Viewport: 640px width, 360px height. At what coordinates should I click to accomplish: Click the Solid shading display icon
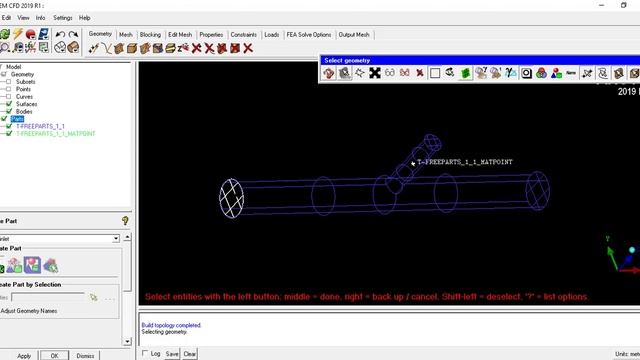(x=73, y=47)
